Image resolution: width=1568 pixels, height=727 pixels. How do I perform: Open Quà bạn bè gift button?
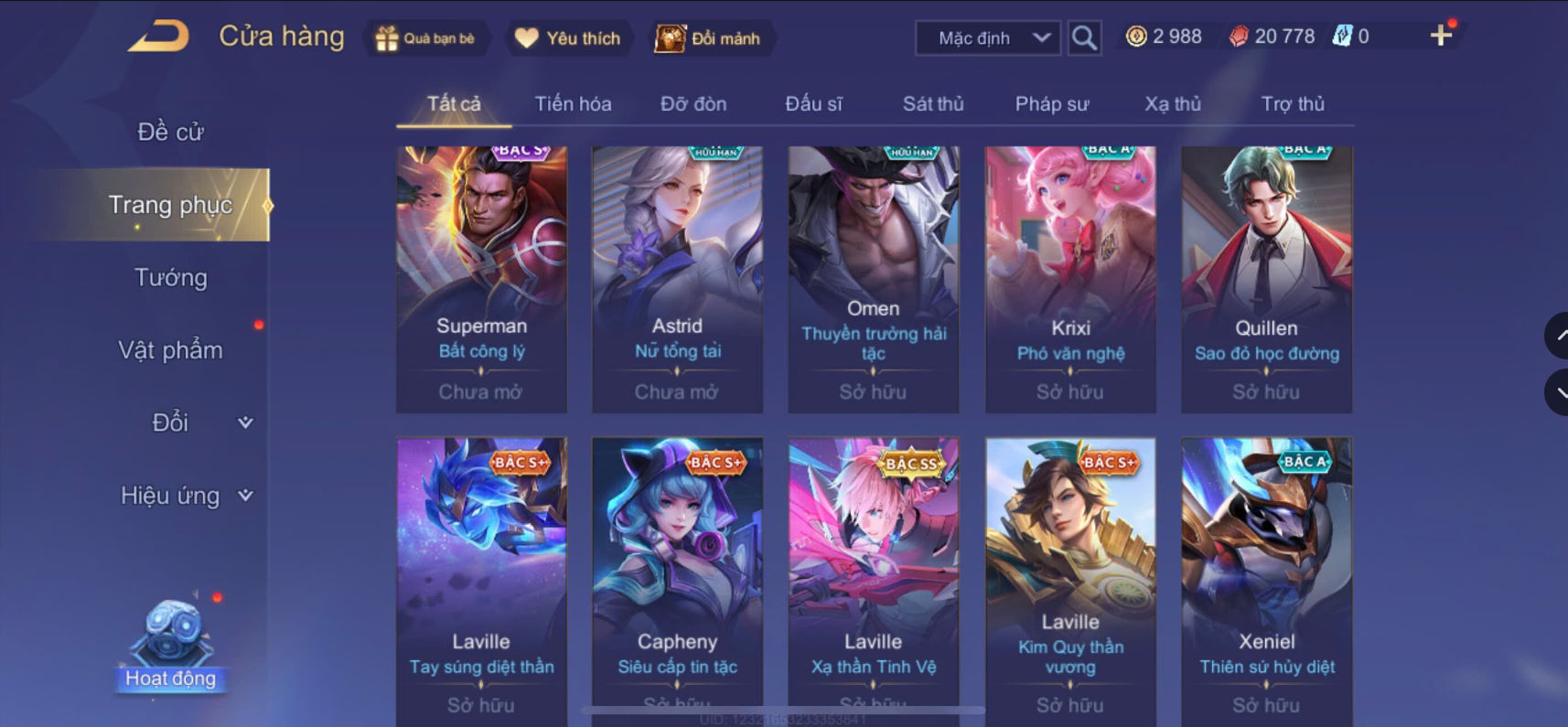(x=426, y=38)
